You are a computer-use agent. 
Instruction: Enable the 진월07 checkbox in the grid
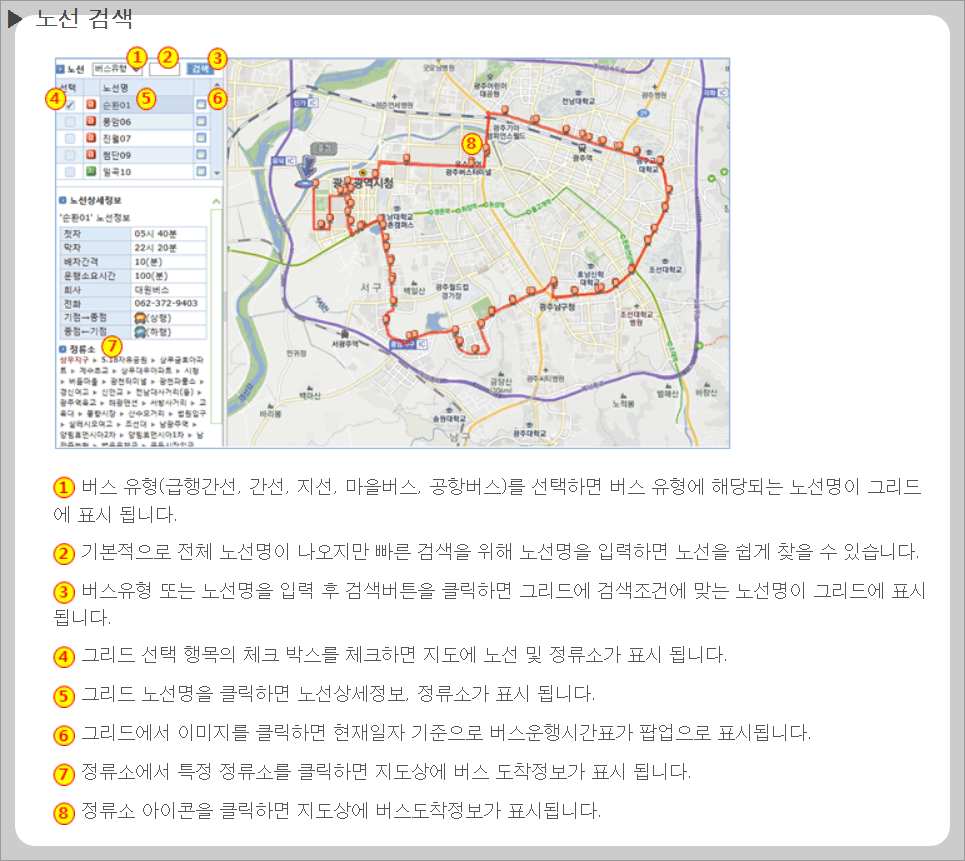(x=70, y=138)
